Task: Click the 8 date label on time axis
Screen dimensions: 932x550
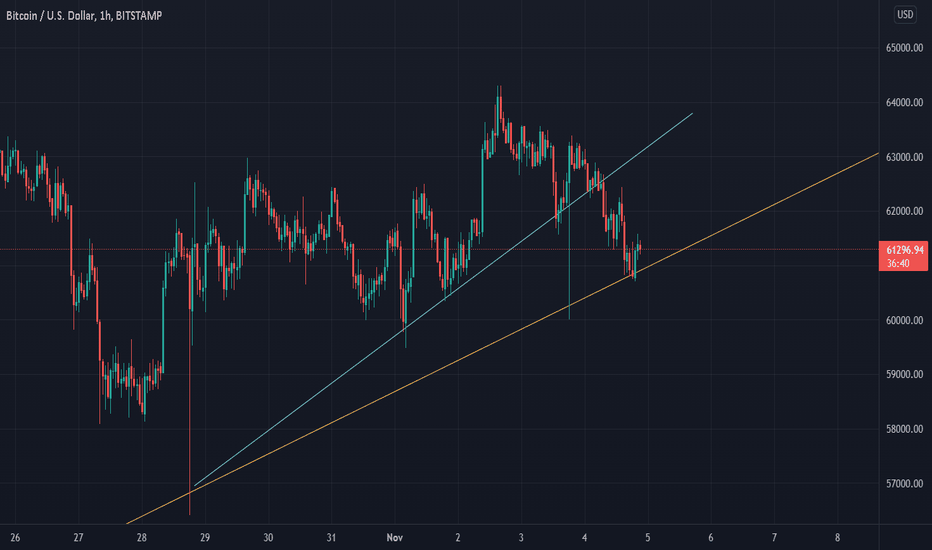Action: (x=837, y=538)
